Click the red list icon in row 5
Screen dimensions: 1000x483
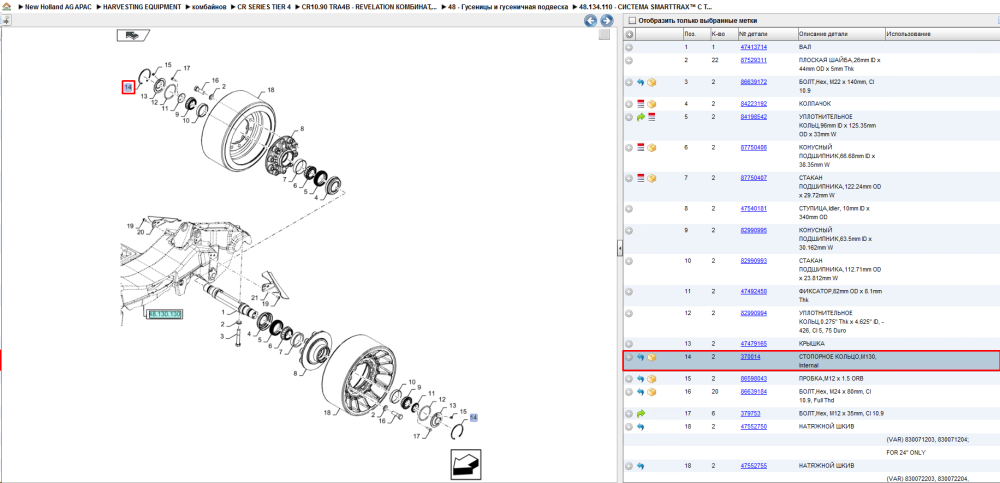click(652, 117)
